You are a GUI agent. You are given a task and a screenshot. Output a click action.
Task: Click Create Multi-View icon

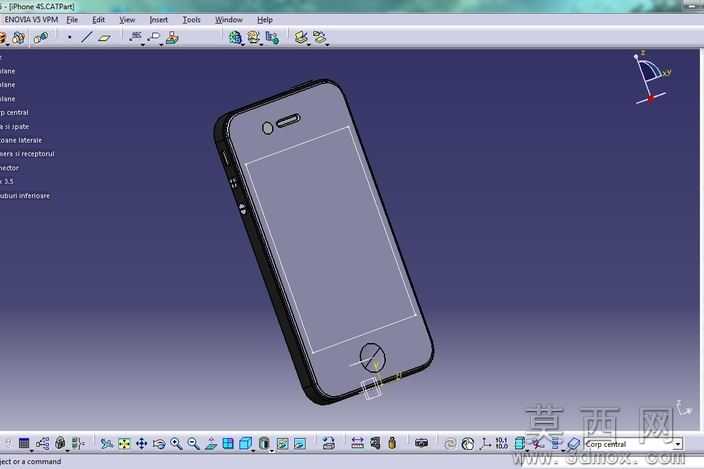click(x=228, y=444)
